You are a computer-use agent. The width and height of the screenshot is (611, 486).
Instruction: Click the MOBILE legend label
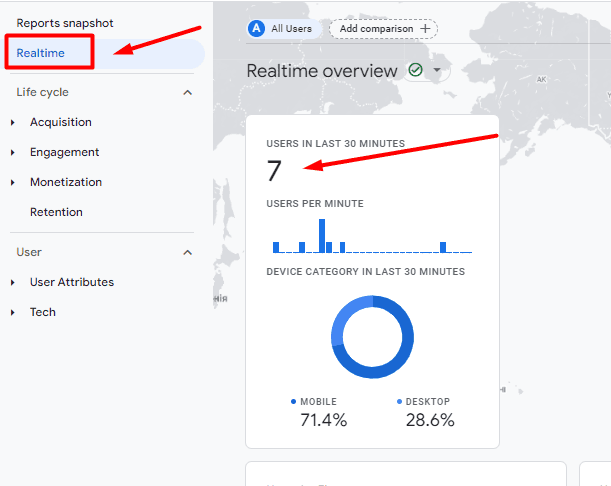coord(318,401)
